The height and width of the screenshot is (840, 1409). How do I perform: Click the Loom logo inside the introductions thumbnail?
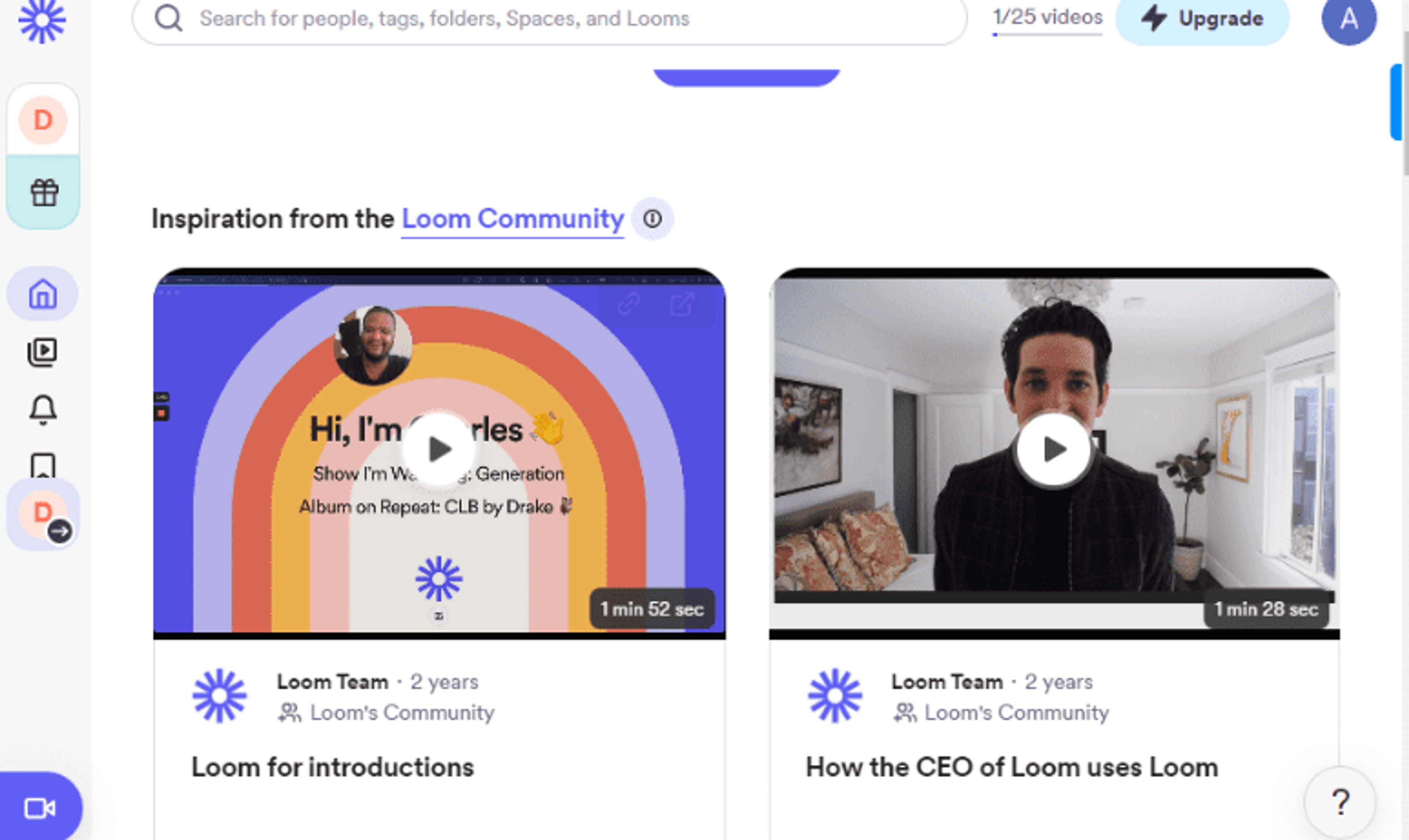(x=439, y=578)
